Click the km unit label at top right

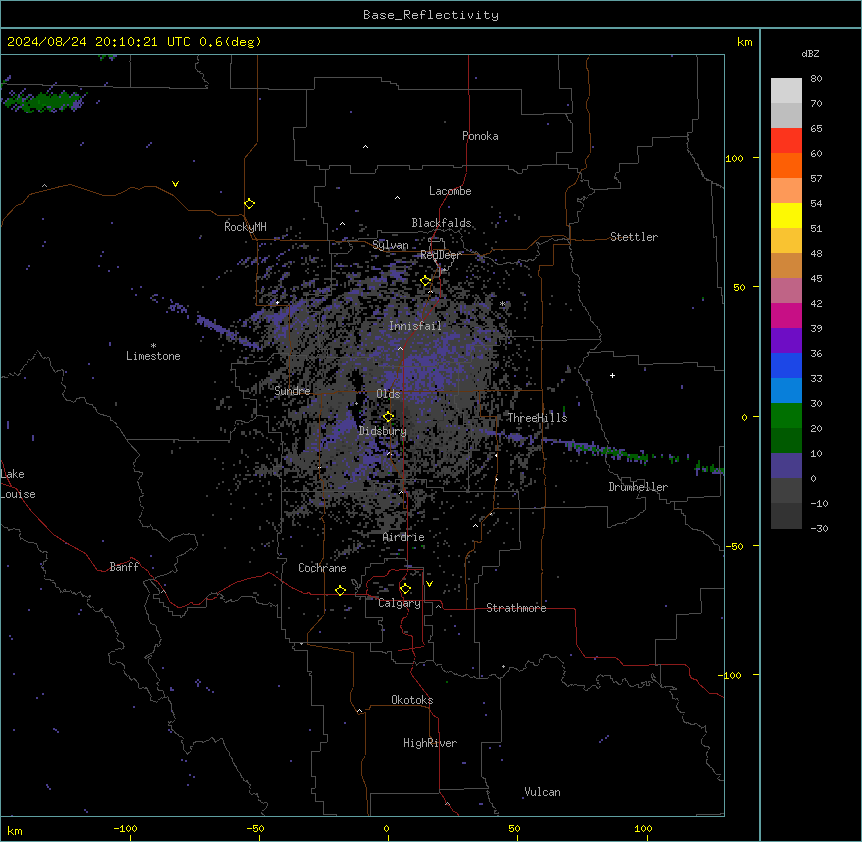[x=744, y=42]
